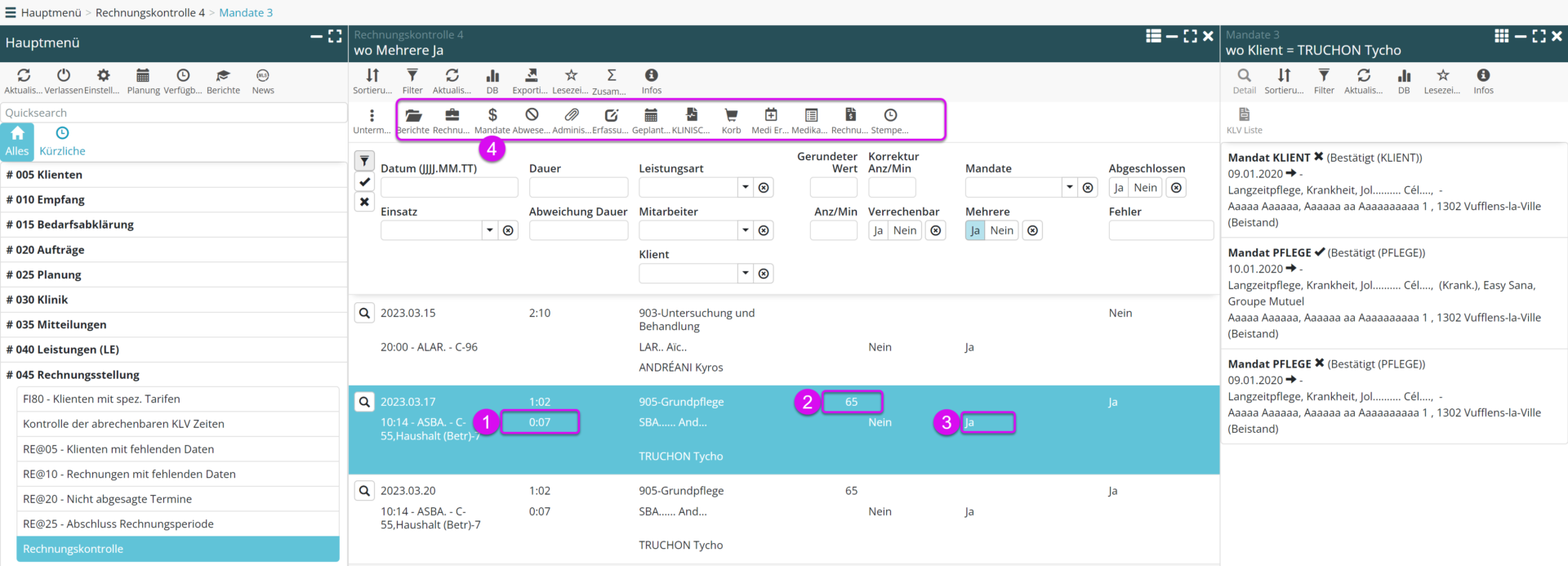
Task: Toggle Verrechenbar filter to Ja
Action: pos(878,231)
